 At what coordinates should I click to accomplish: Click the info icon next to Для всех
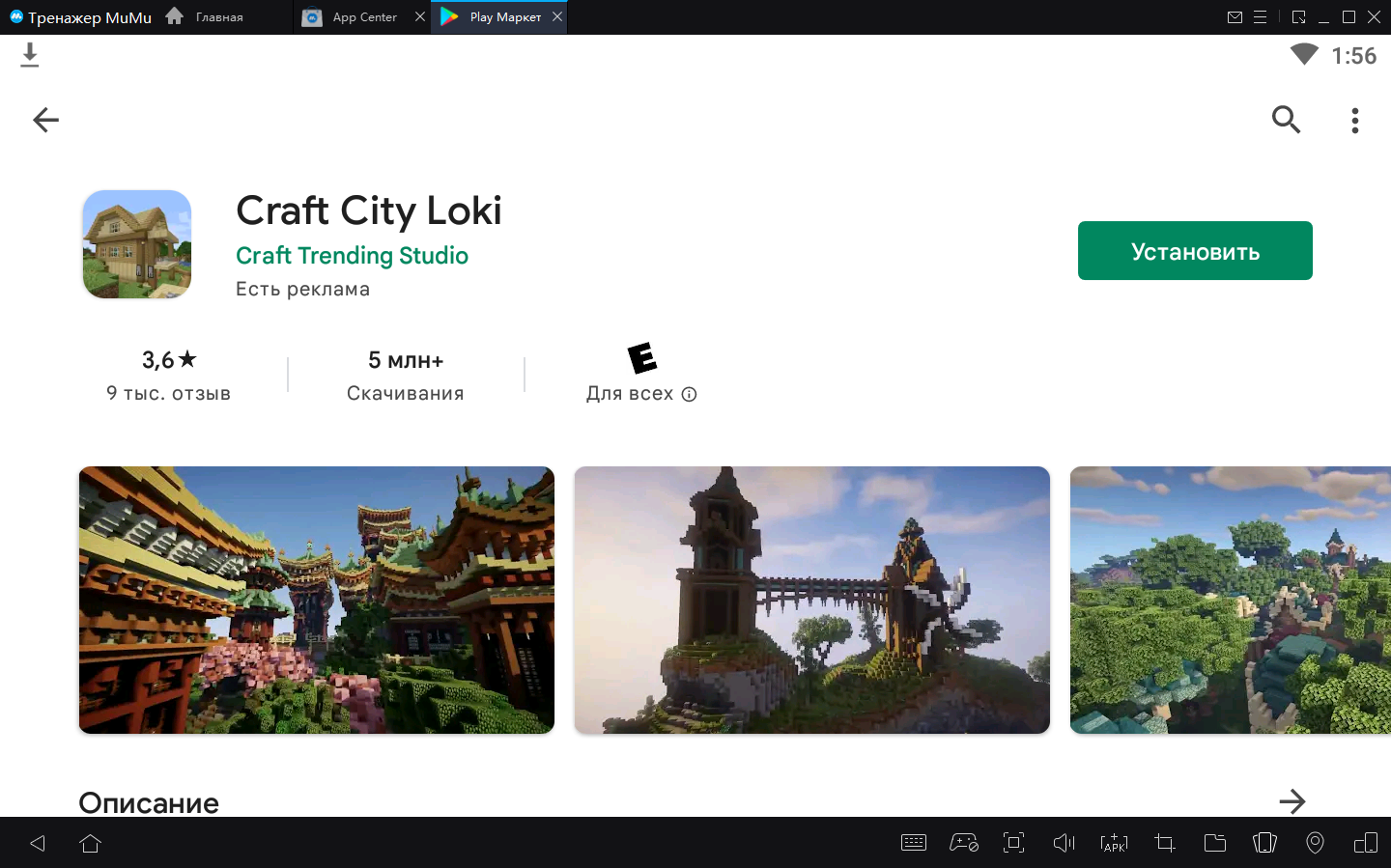tap(689, 394)
